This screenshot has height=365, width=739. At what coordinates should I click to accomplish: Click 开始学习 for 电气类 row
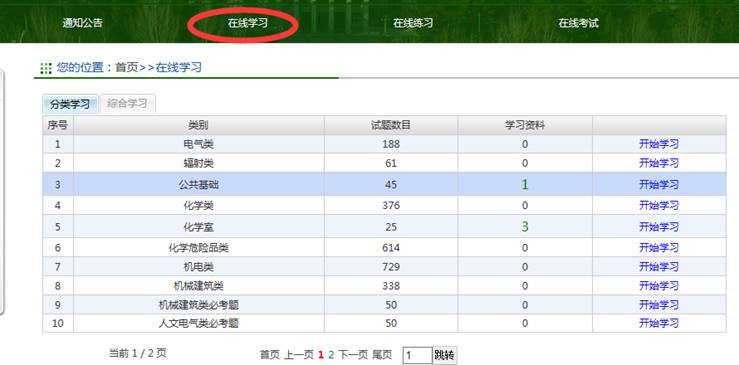[659, 144]
